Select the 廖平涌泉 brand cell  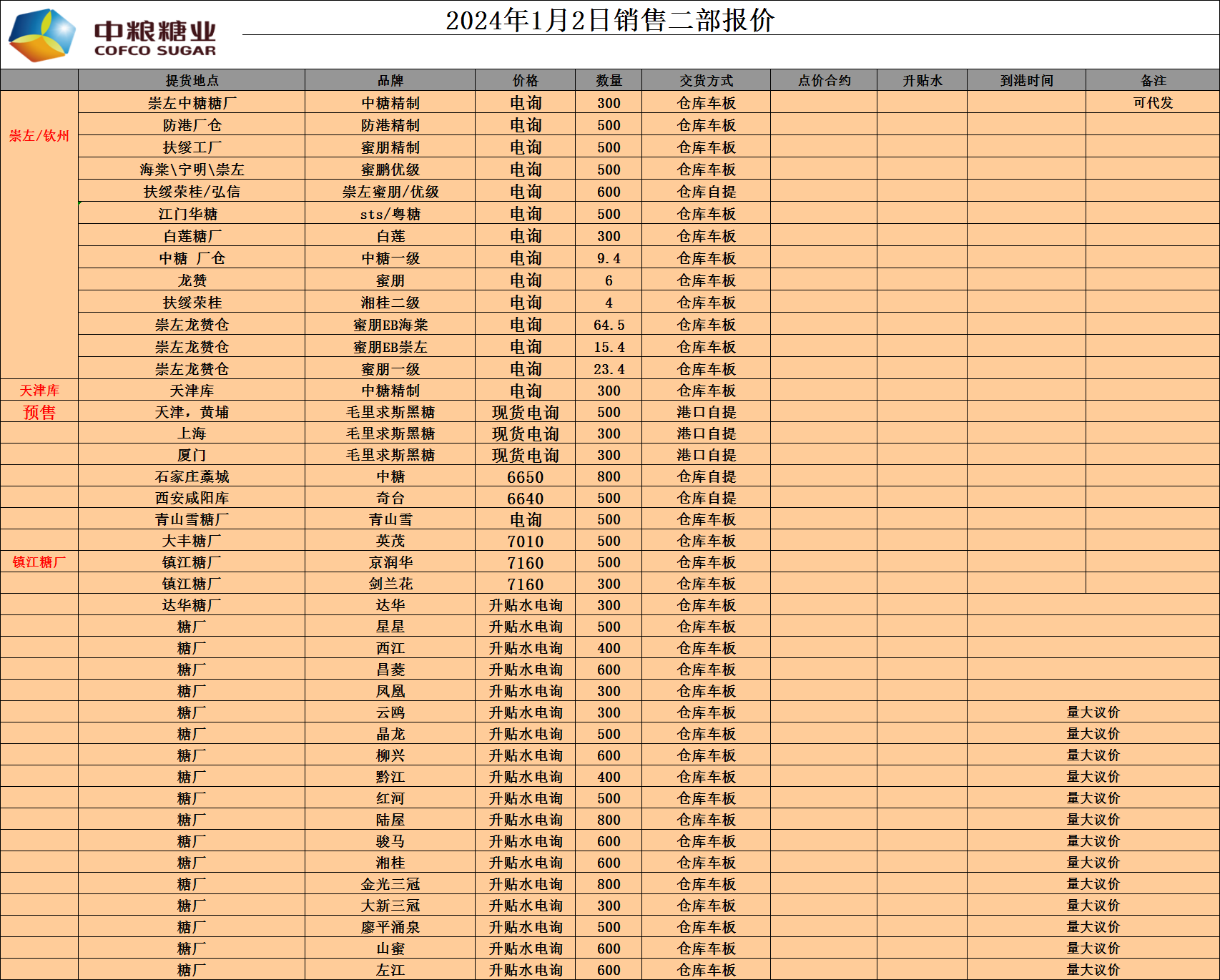click(x=390, y=927)
